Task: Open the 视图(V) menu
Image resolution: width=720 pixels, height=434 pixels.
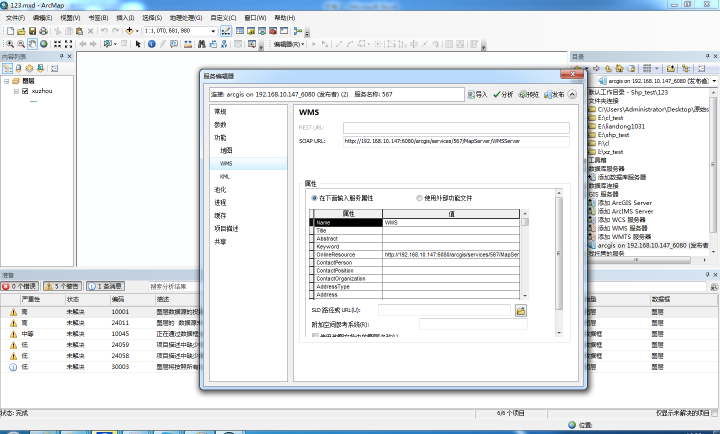Action: point(70,18)
